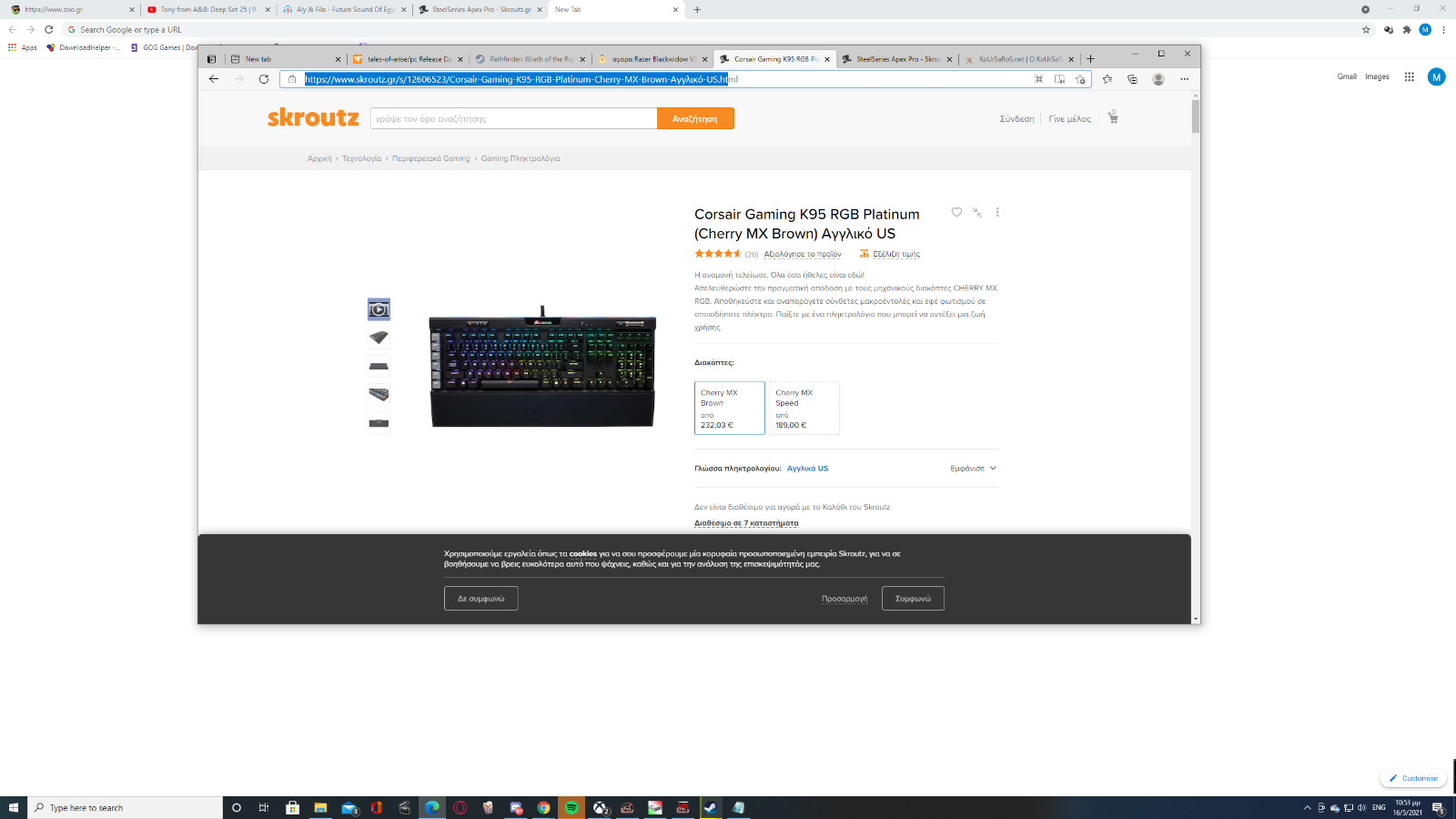Open Microsoft Store from the taskbar

tap(292, 807)
